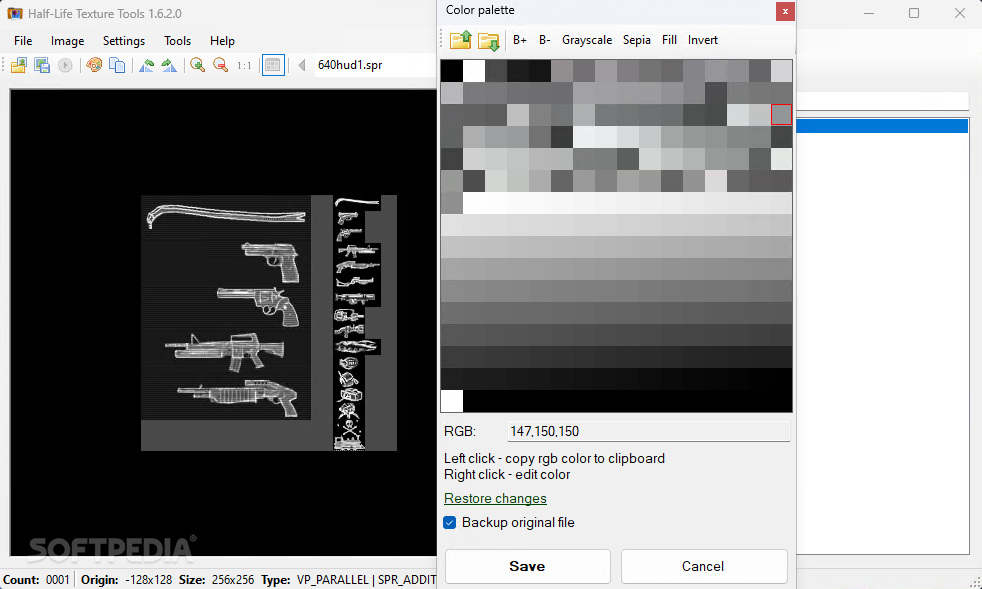982x589 pixels.
Task: Zoom in with the magnifier plus icon
Action: click(x=198, y=65)
